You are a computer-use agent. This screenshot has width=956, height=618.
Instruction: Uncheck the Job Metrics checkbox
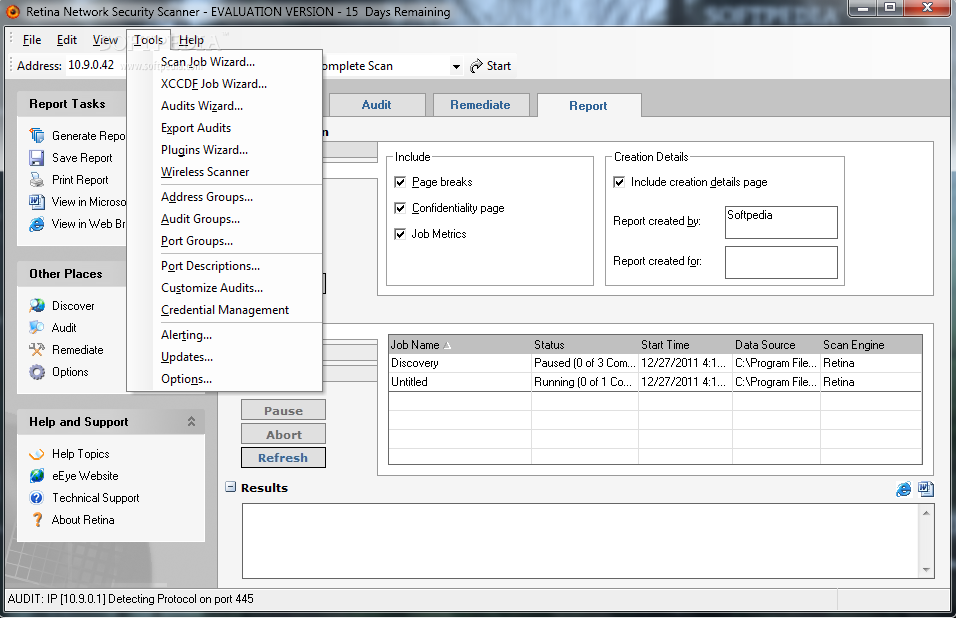tap(400, 234)
